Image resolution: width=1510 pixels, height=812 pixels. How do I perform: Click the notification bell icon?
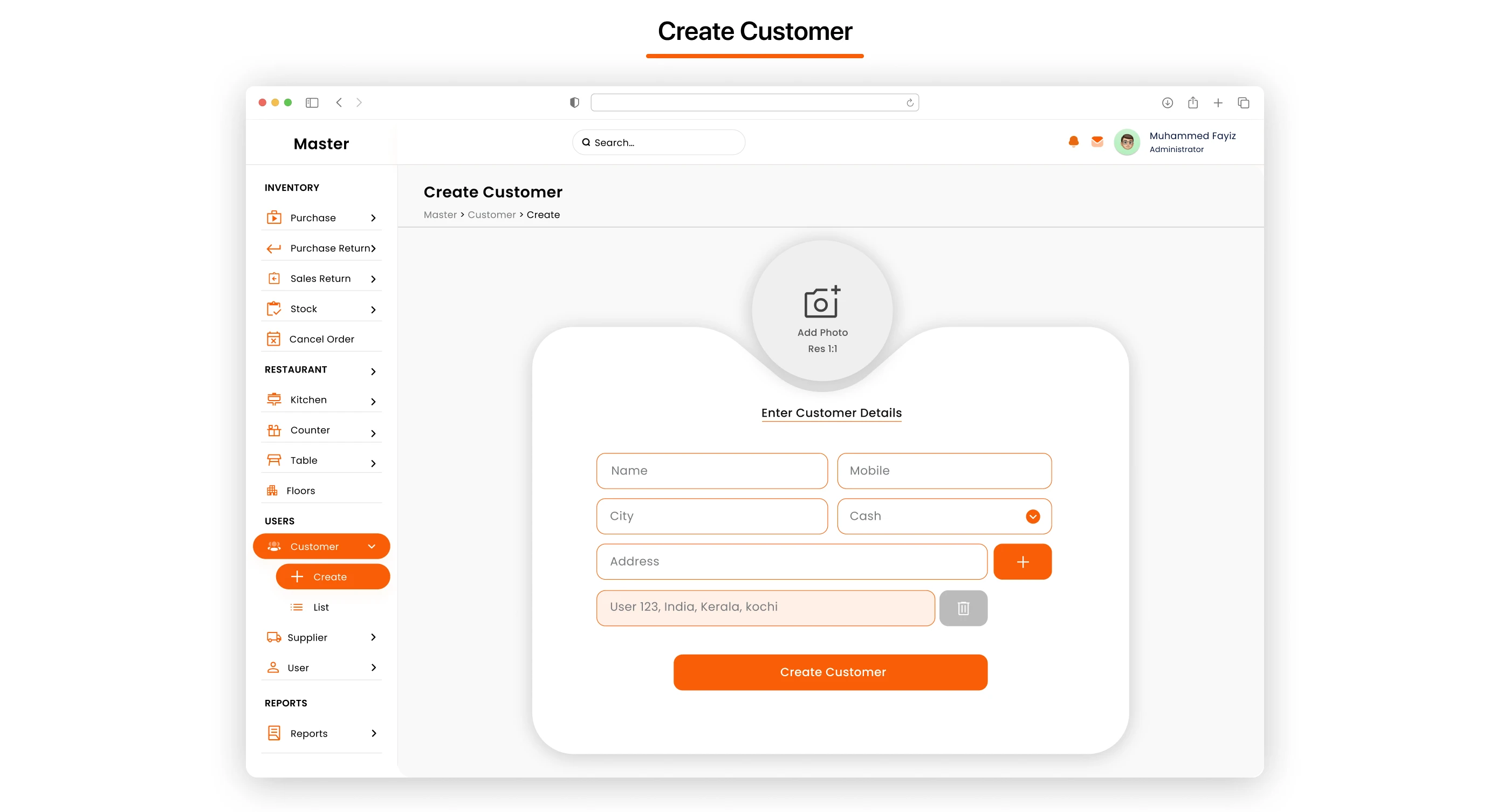[x=1073, y=142]
